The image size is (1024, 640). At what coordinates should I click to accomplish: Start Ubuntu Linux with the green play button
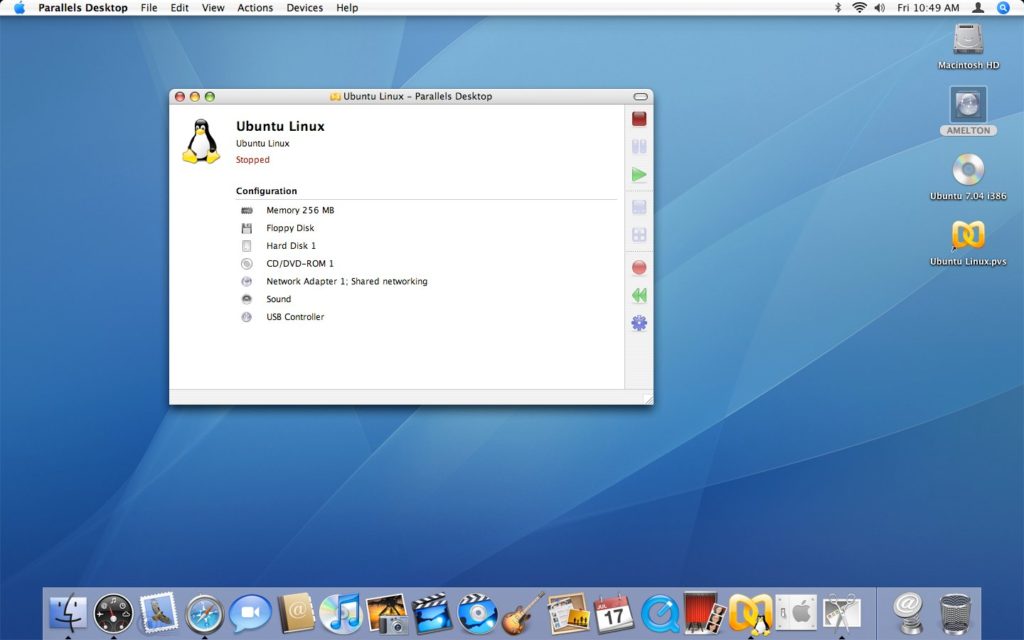(639, 174)
